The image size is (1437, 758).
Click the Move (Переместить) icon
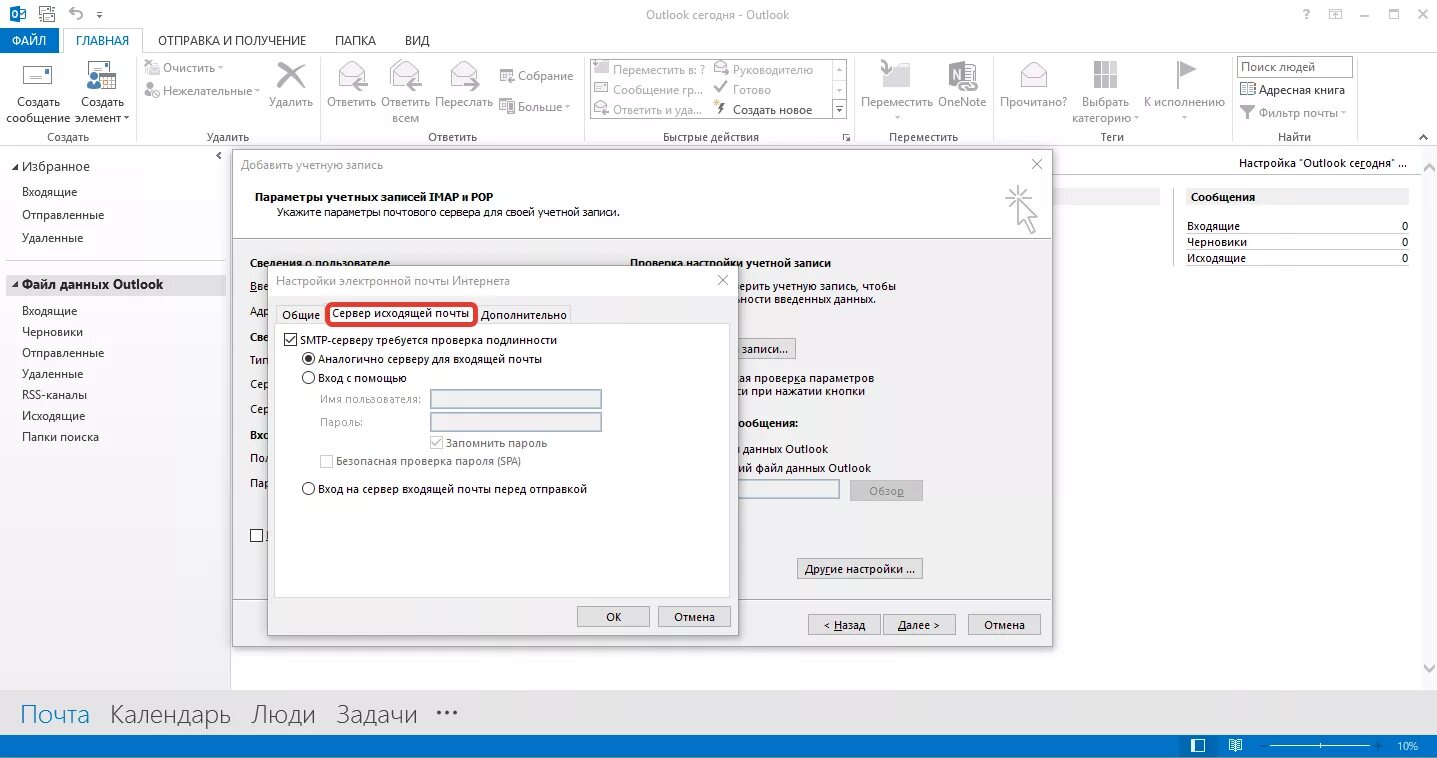[x=895, y=76]
